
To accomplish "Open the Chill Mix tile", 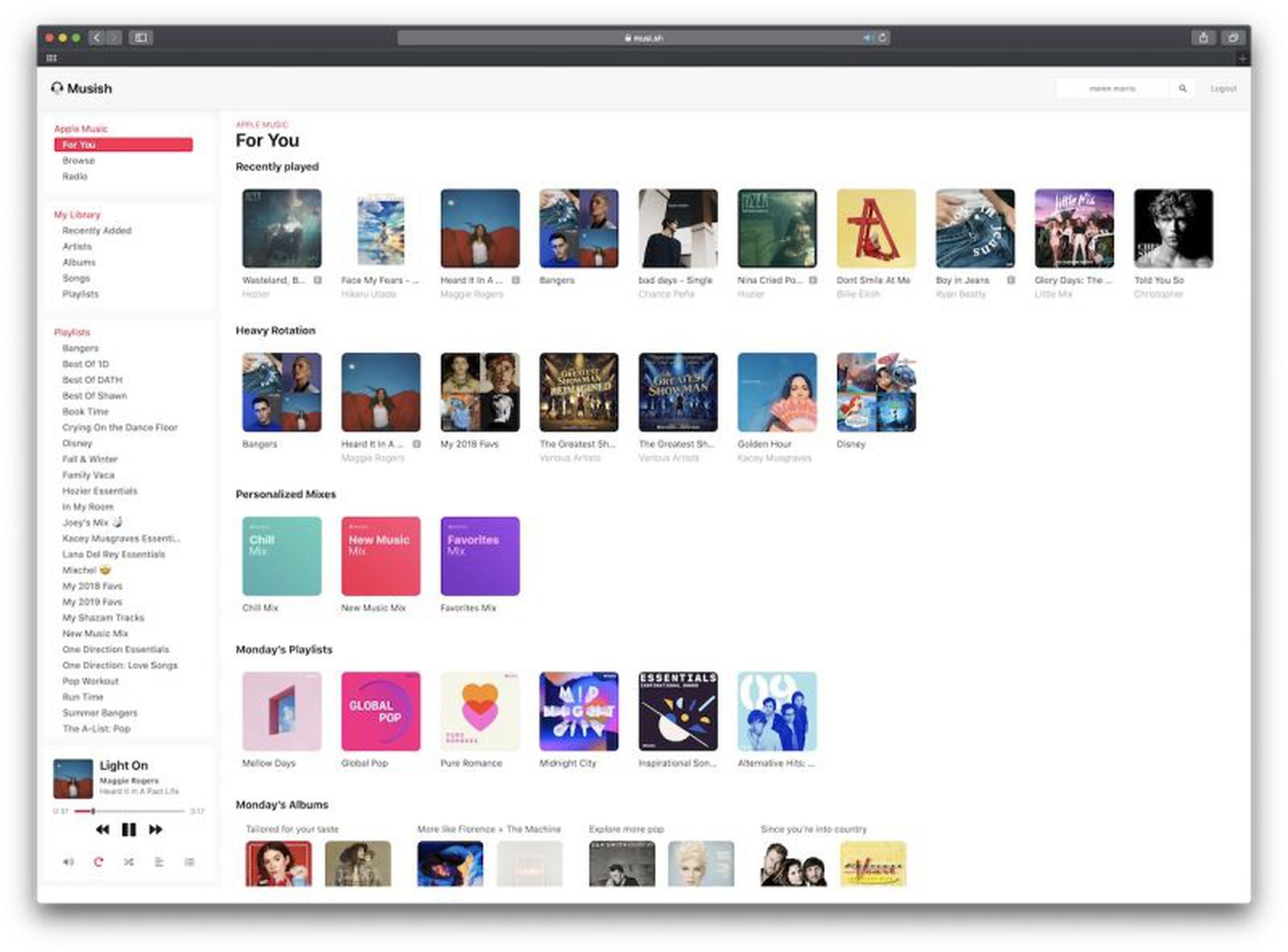I will pos(282,556).
